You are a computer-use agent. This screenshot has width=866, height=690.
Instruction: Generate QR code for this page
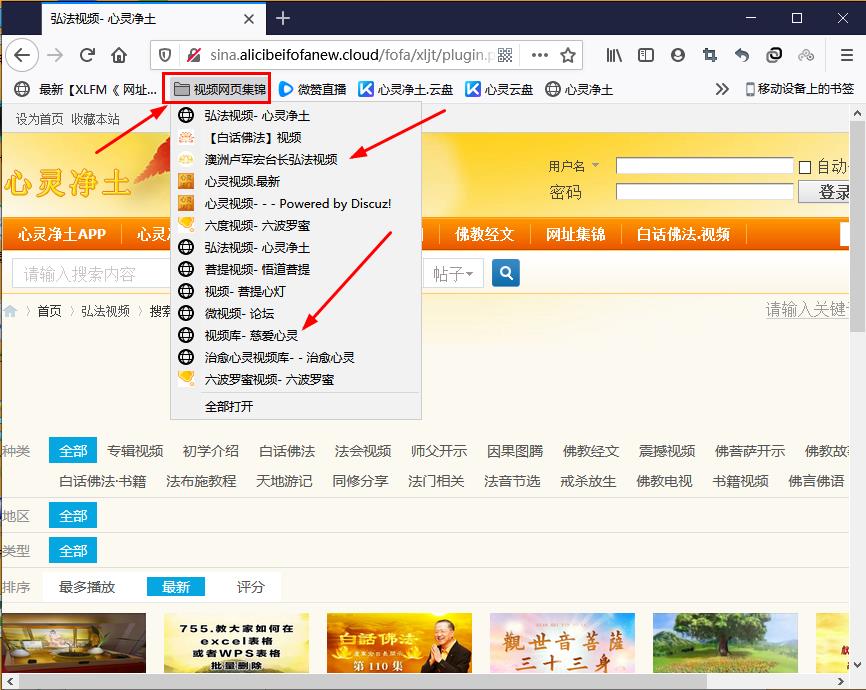coord(505,55)
